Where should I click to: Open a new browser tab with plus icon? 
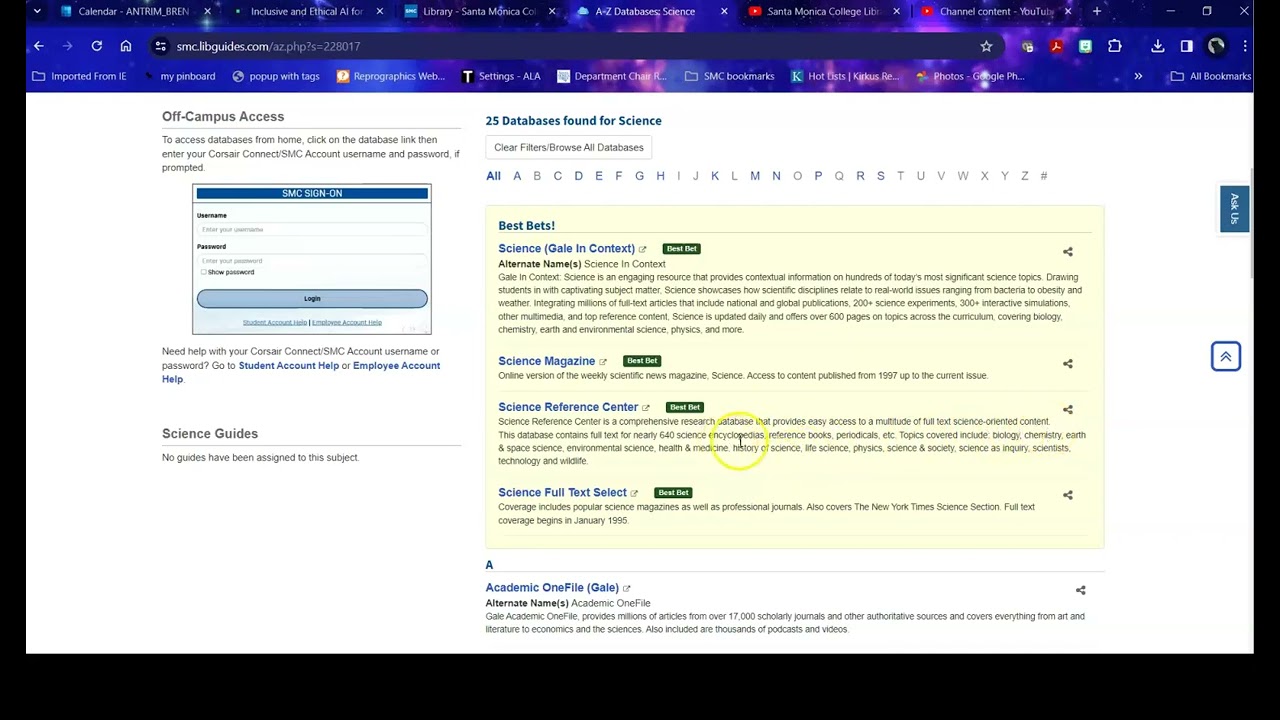(x=1097, y=12)
